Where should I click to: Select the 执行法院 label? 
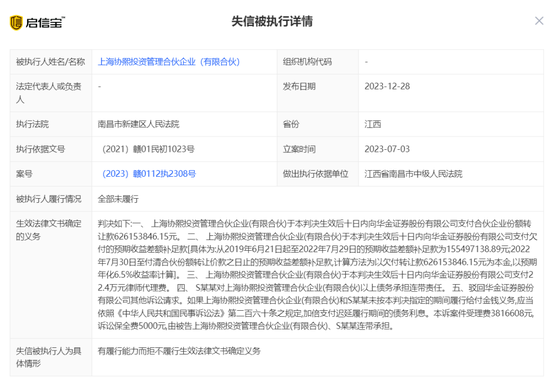click(32, 124)
